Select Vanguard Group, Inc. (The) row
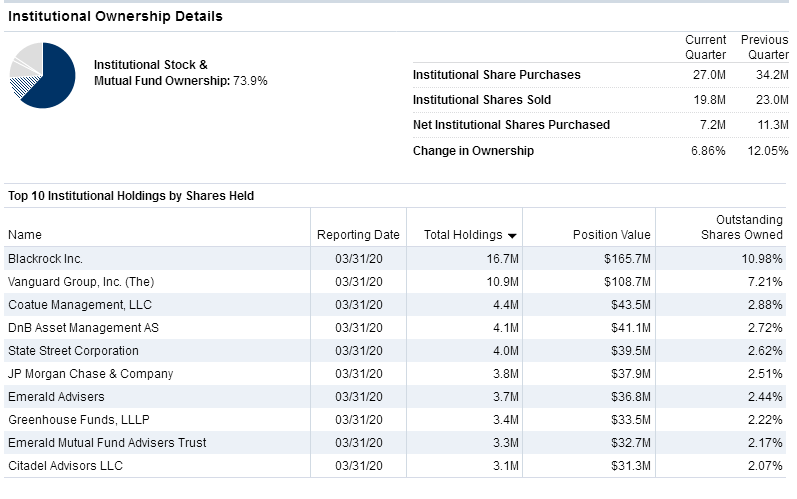The width and height of the screenshot is (797, 499). pos(395,282)
